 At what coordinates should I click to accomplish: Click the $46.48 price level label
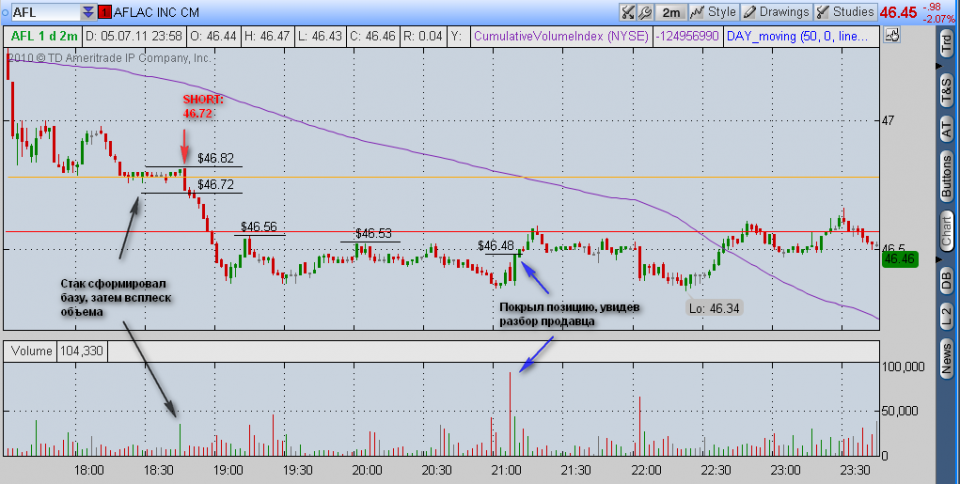[496, 246]
